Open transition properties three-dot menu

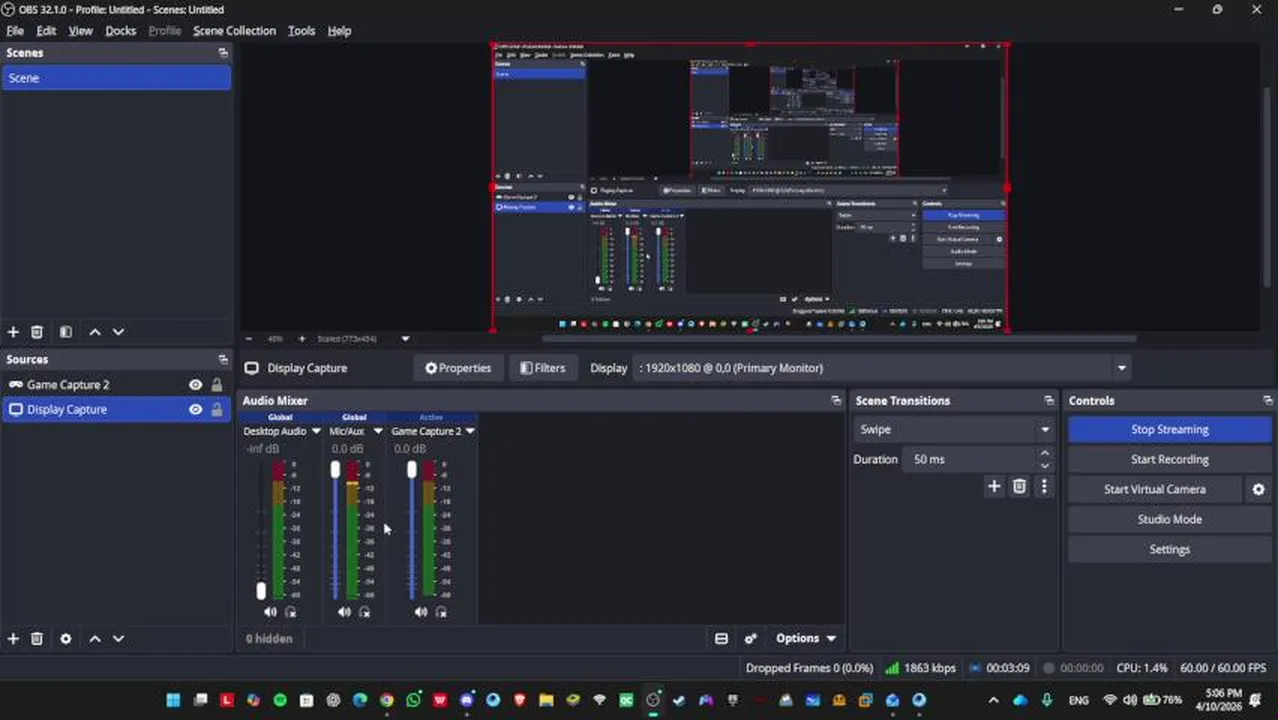click(x=1044, y=486)
